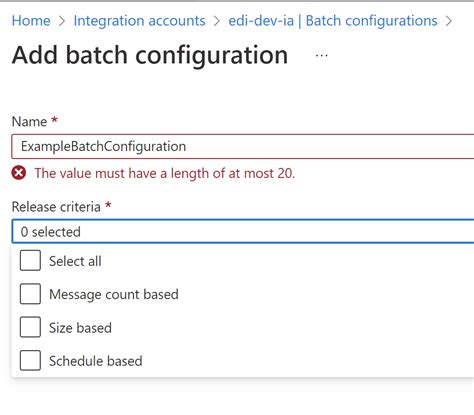The image size is (474, 415).
Task: Toggle the Schedule based checkbox
Action: 30,360
